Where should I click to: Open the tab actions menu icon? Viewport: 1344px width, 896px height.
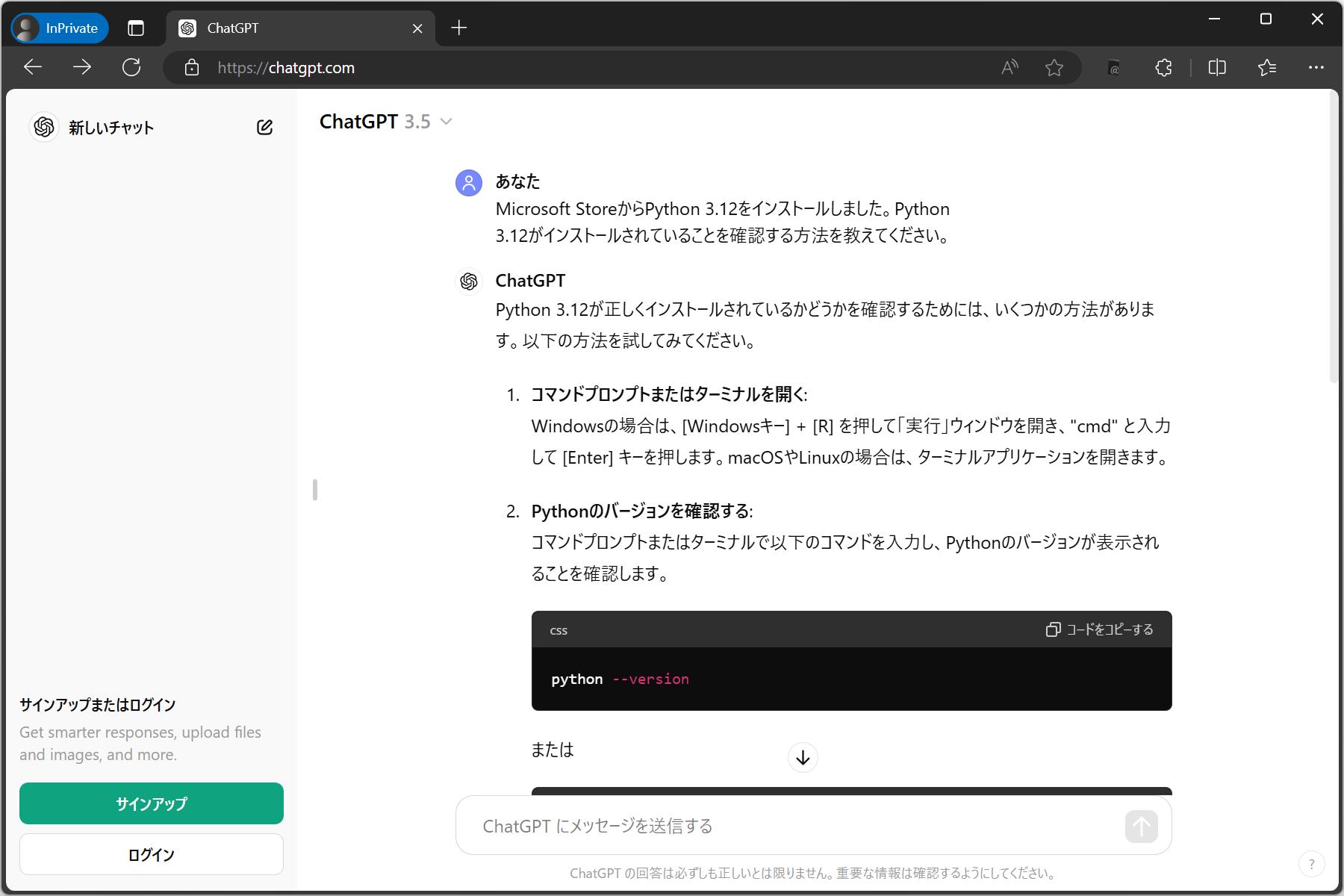click(x=136, y=28)
